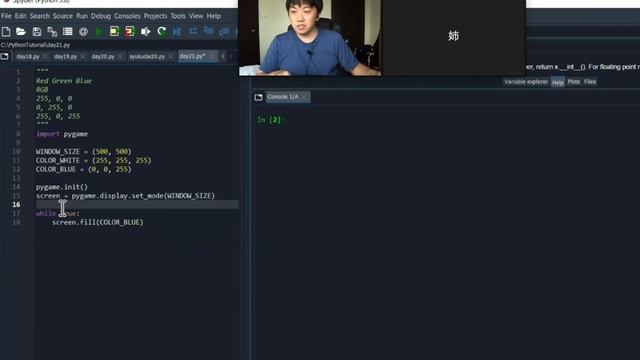Switch to the day18.py editor tab

click(x=28, y=56)
